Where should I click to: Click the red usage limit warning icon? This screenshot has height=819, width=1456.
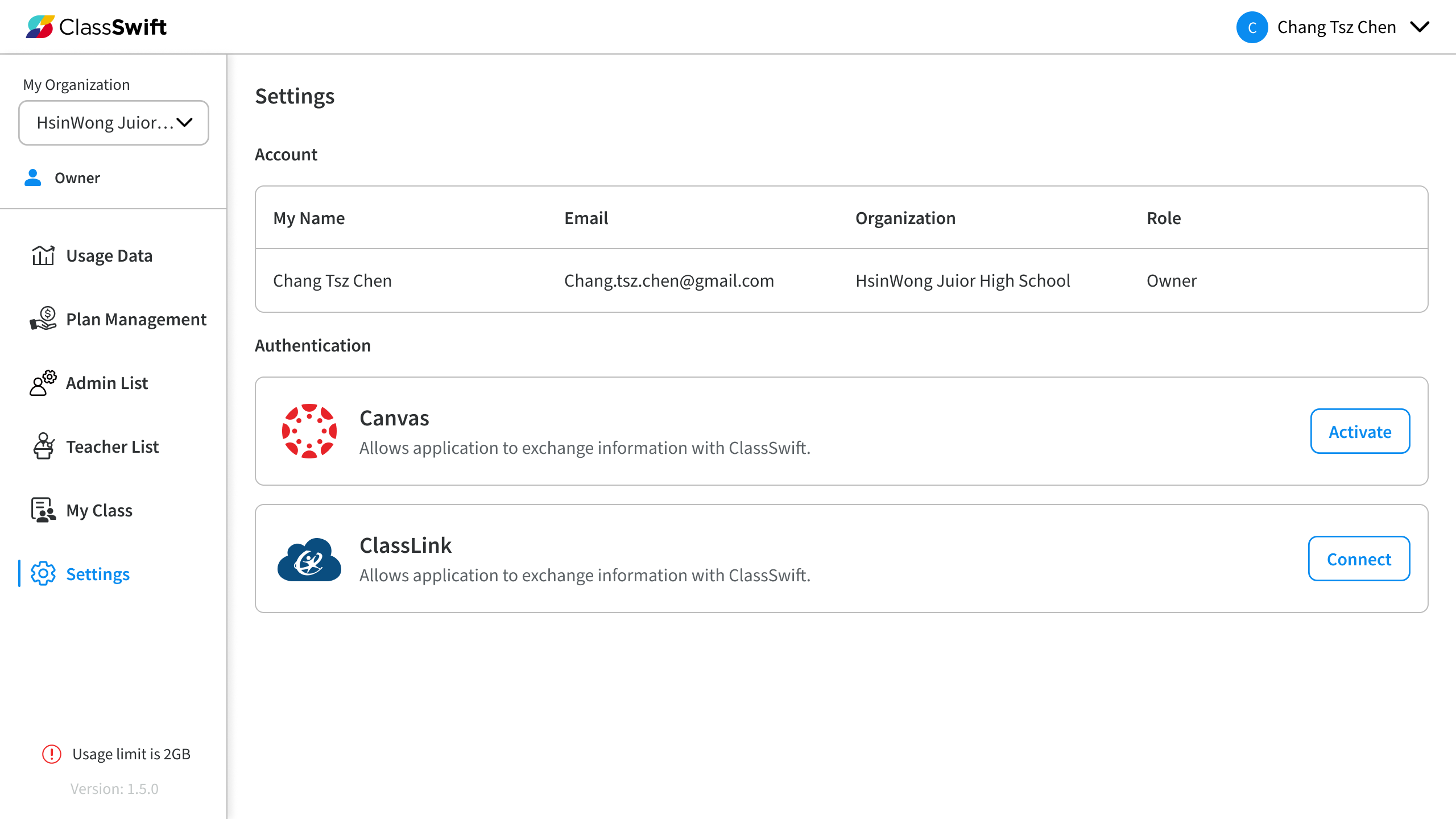tap(52, 754)
